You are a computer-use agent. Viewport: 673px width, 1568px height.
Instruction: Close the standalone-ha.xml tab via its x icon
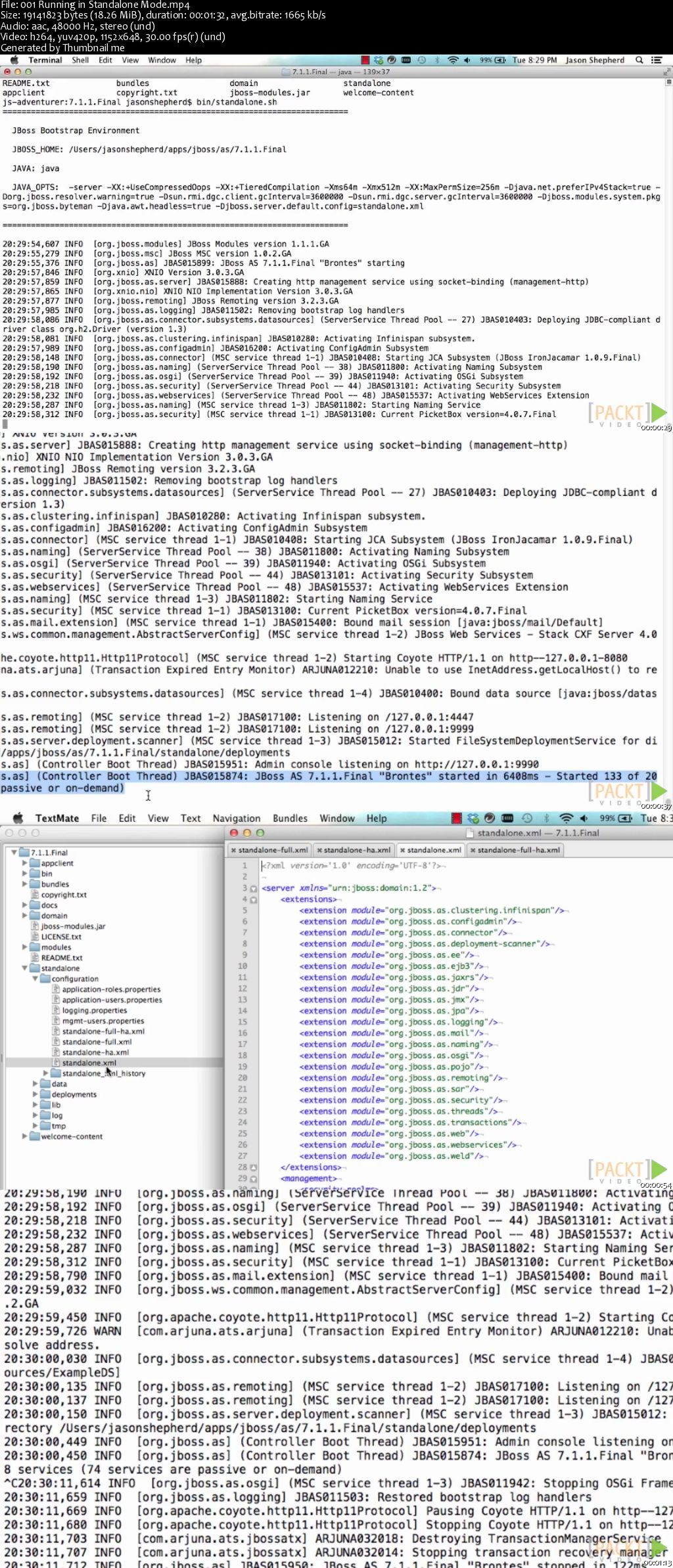pyautogui.click(x=319, y=850)
